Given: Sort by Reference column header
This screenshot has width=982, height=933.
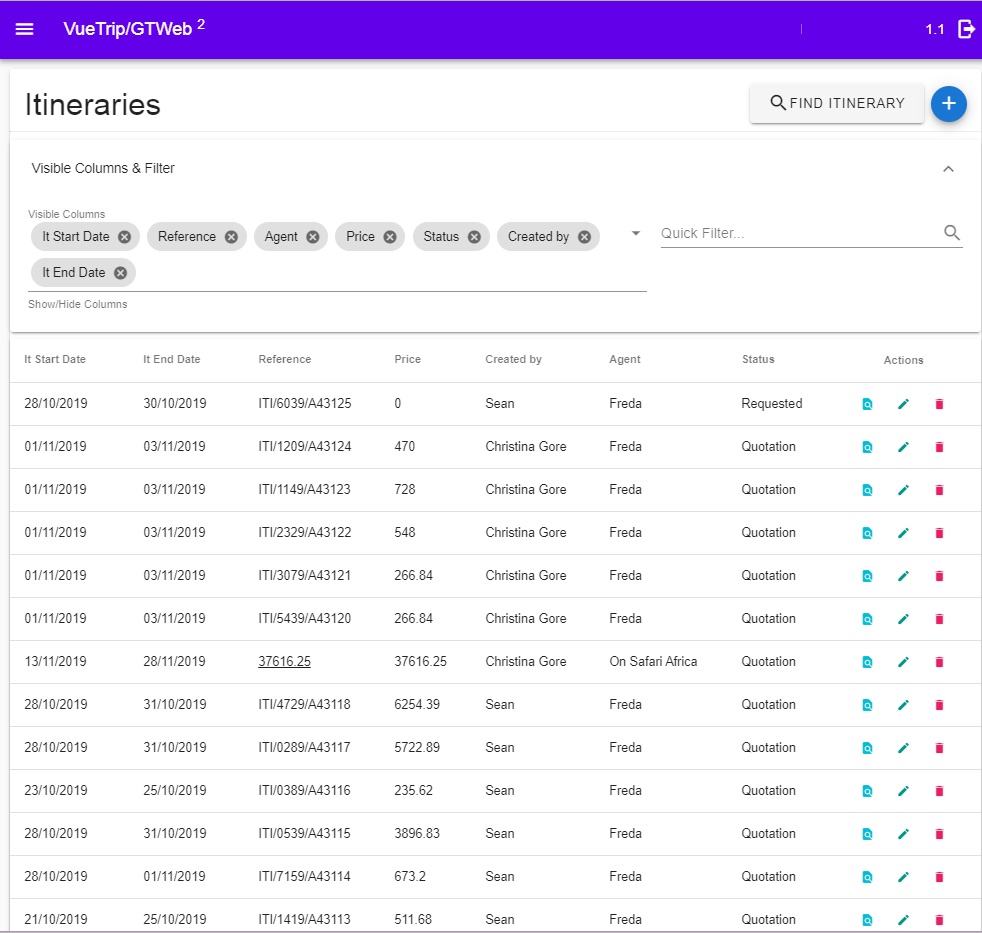Looking at the screenshot, I should click(x=284, y=359).
